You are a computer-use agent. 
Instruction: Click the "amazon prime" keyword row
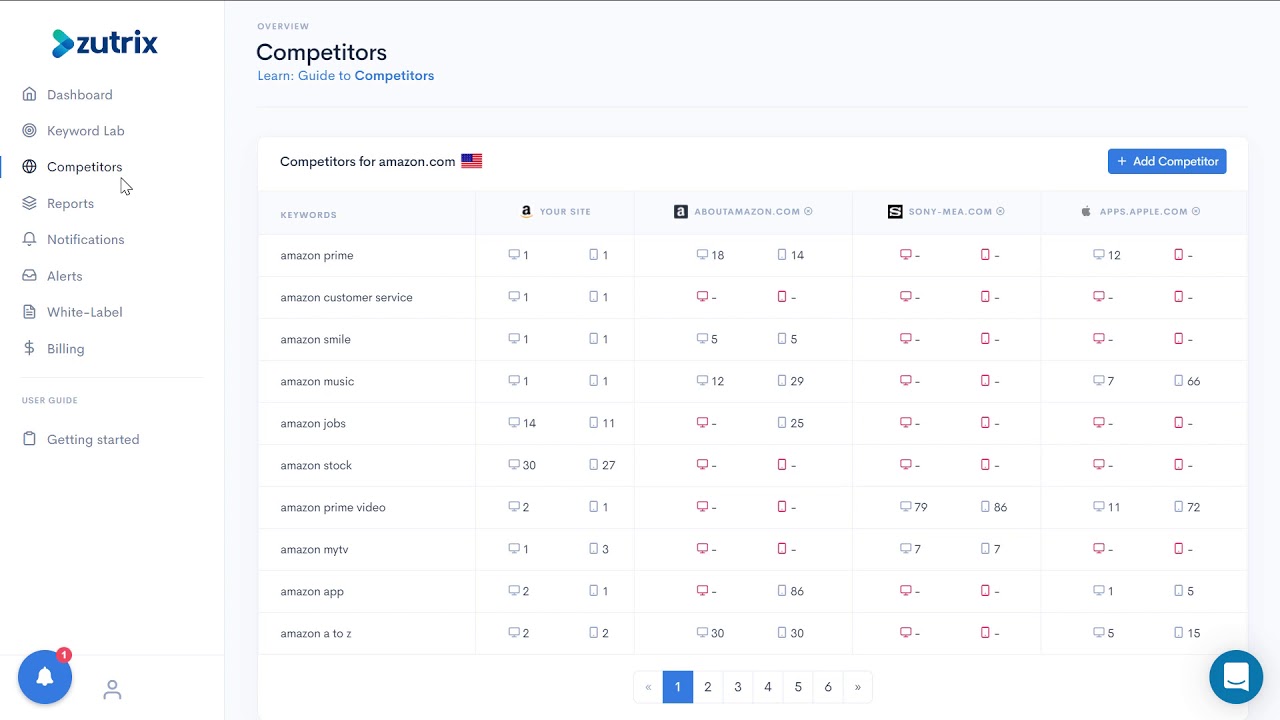point(752,255)
